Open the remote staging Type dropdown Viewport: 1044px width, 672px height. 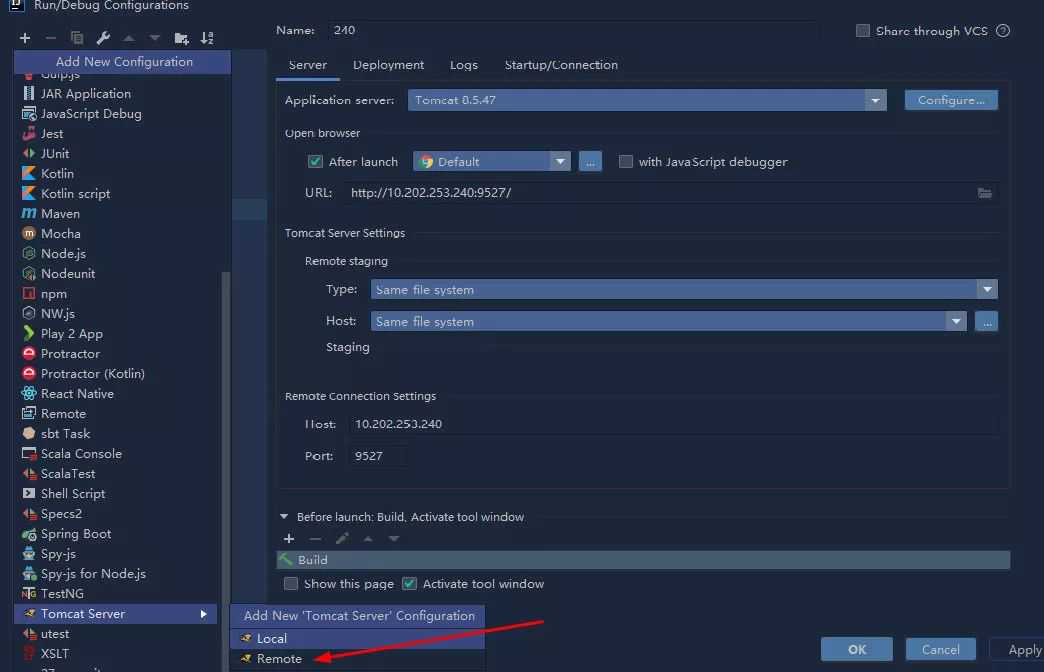pyautogui.click(x=987, y=290)
